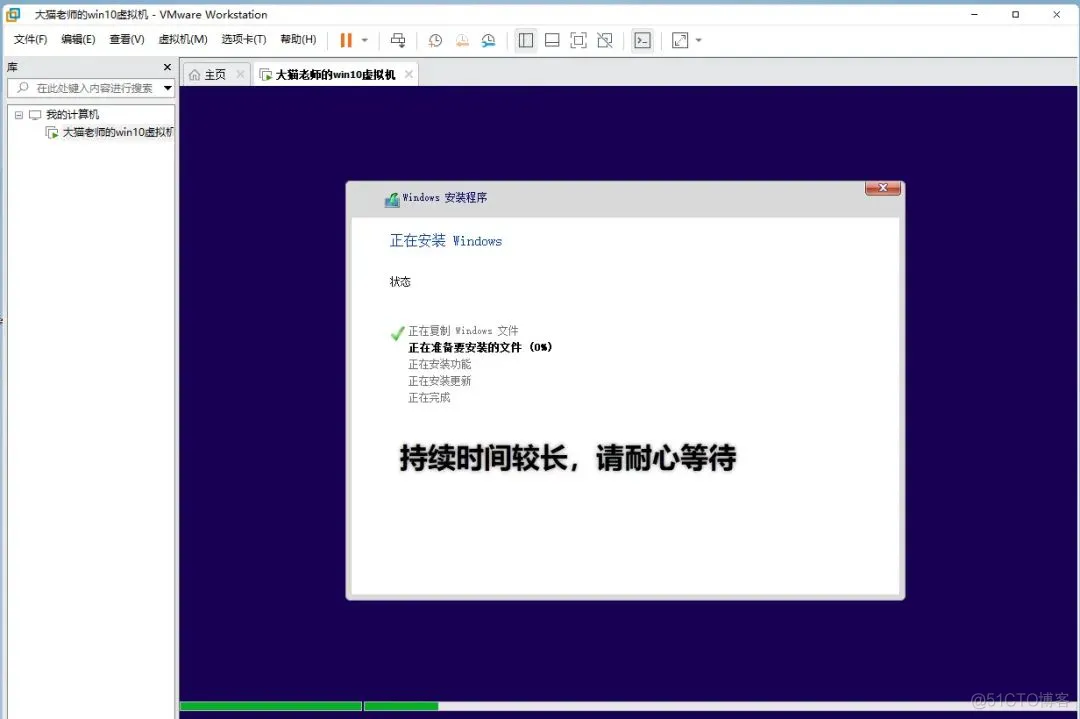Click the send Ctrl+Alt+Del toolbar icon
This screenshot has width=1080, height=719.
click(x=398, y=41)
